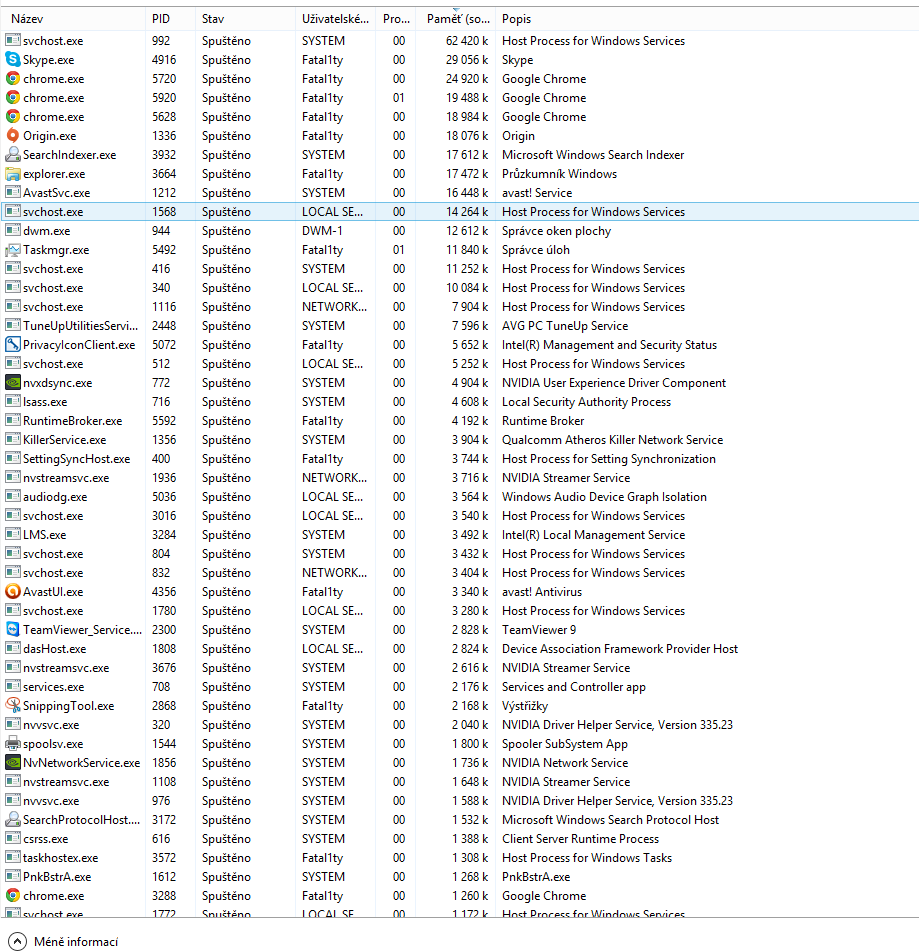The width and height of the screenshot is (919, 952).
Task: Click the Chrome icon for PID 5628
Action: tap(13, 117)
